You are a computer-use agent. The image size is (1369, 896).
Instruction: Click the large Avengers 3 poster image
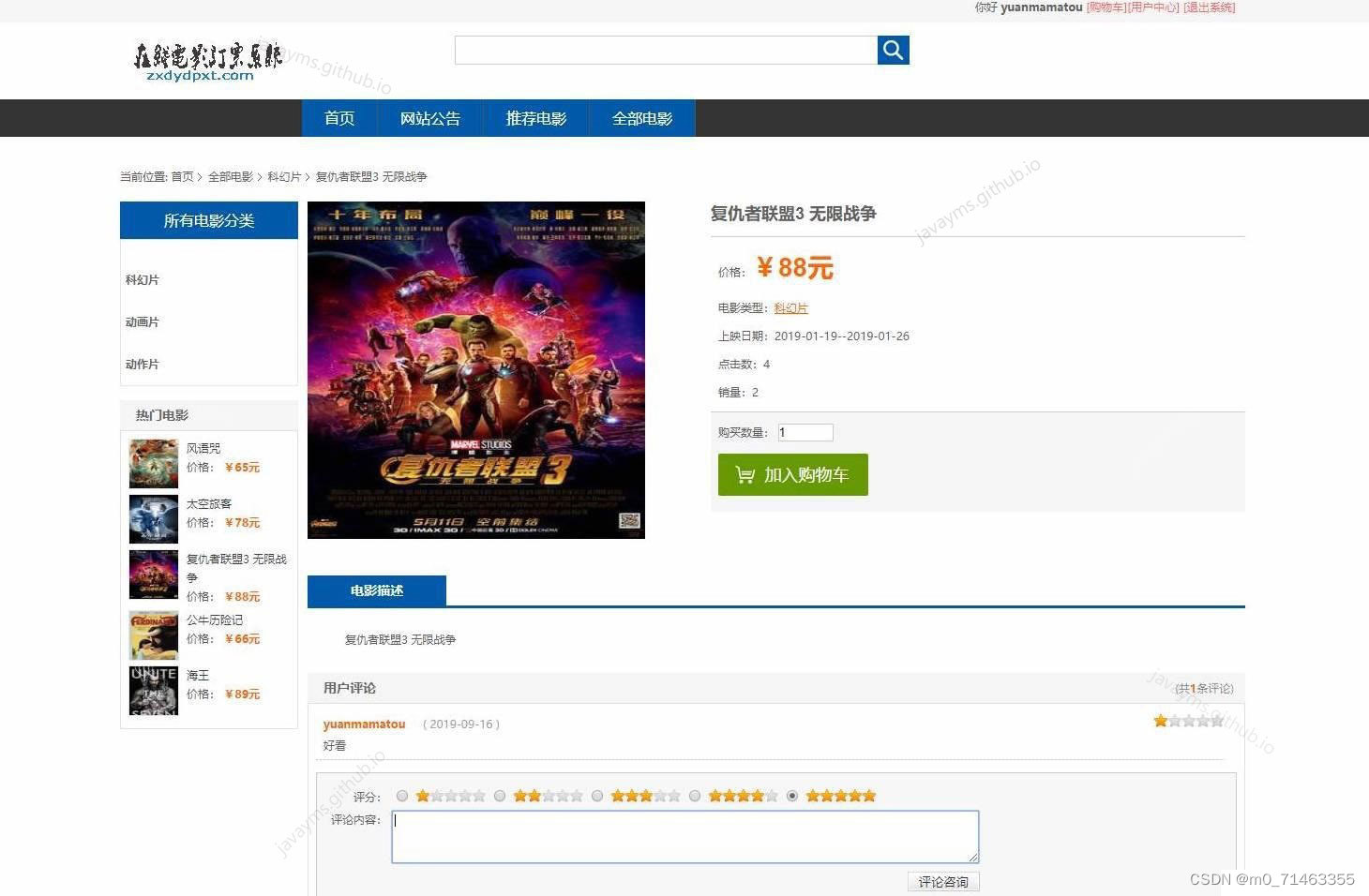coord(476,370)
